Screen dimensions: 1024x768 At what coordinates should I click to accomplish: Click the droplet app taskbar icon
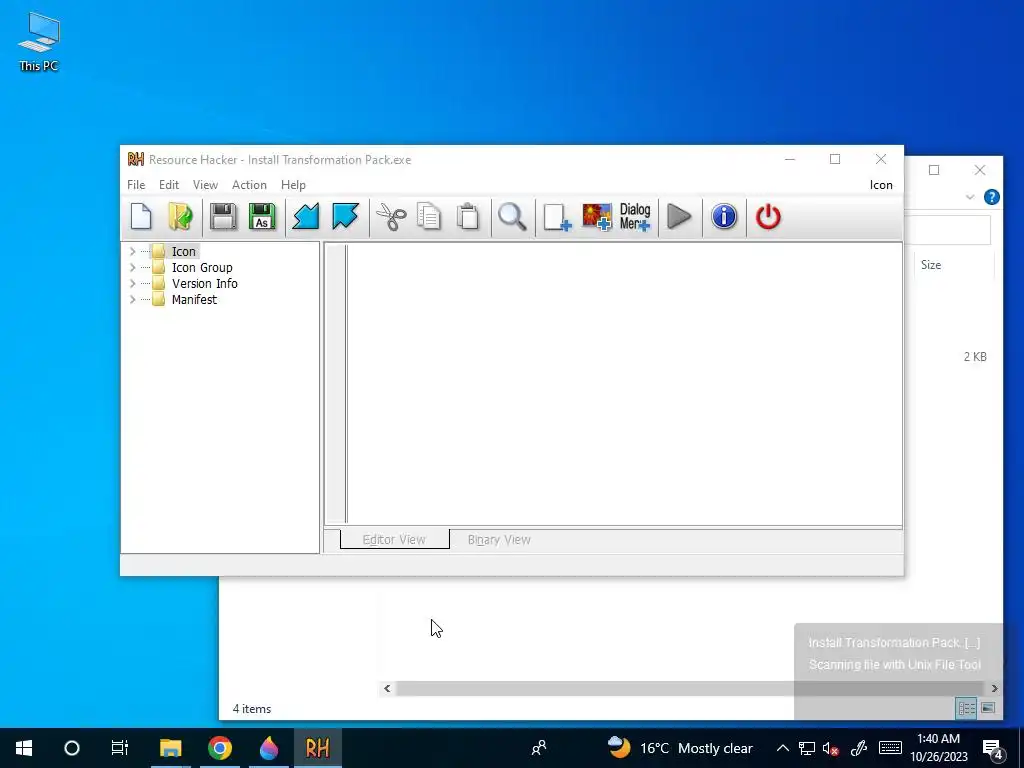(268, 748)
